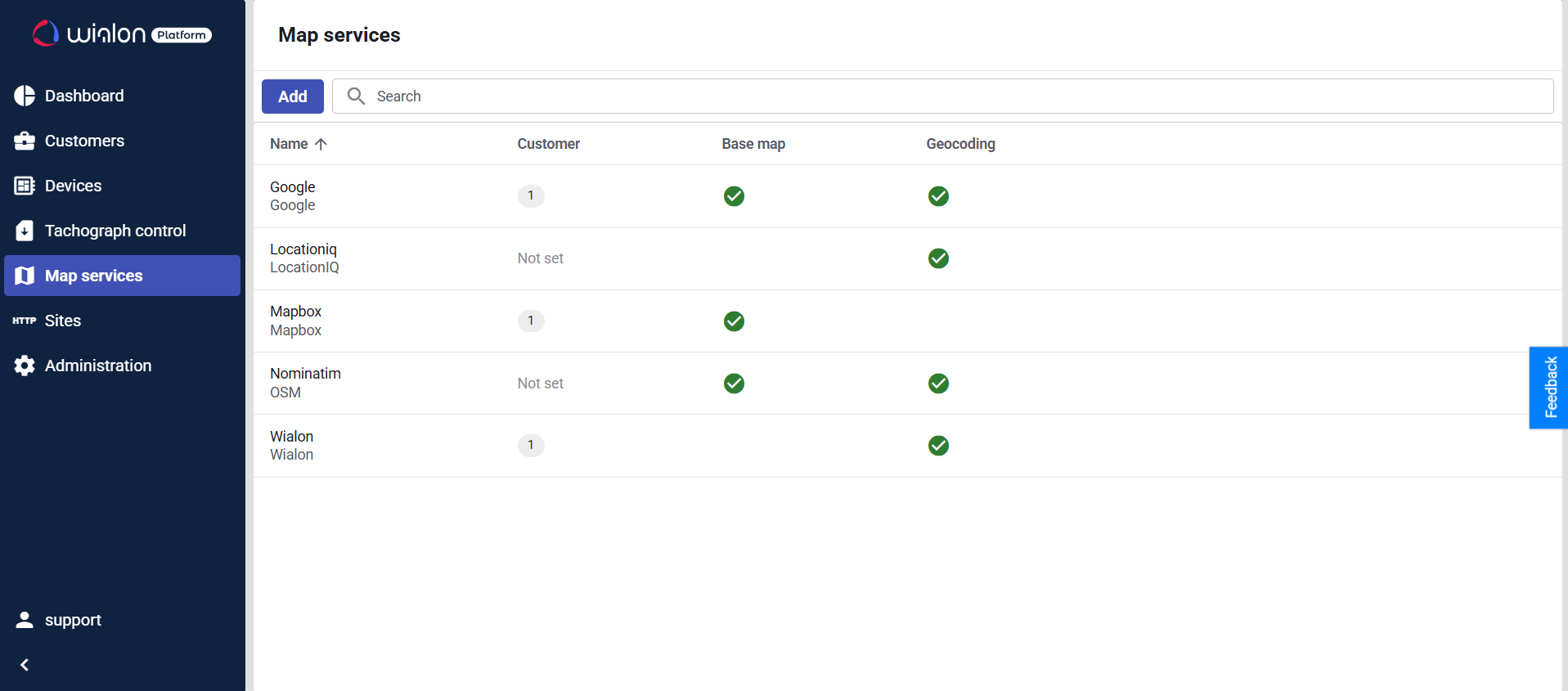The width and height of the screenshot is (1568, 691).
Task: Click Nominatim's Geocoding green checkmark
Action: click(x=938, y=384)
